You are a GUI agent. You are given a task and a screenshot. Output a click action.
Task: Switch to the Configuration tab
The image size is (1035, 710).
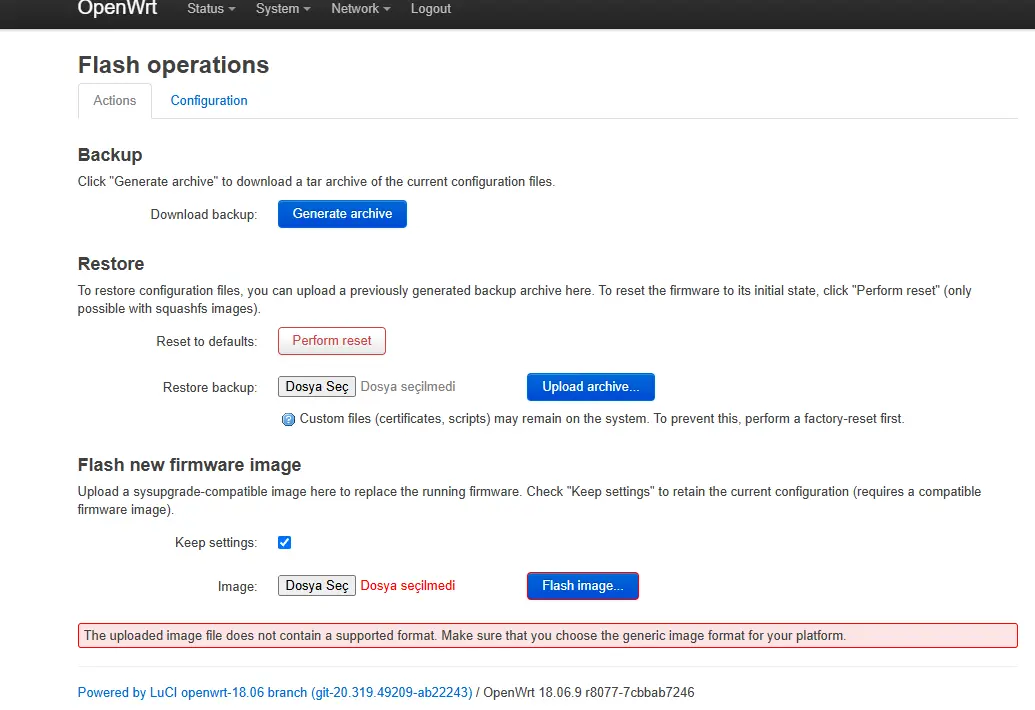(x=209, y=100)
